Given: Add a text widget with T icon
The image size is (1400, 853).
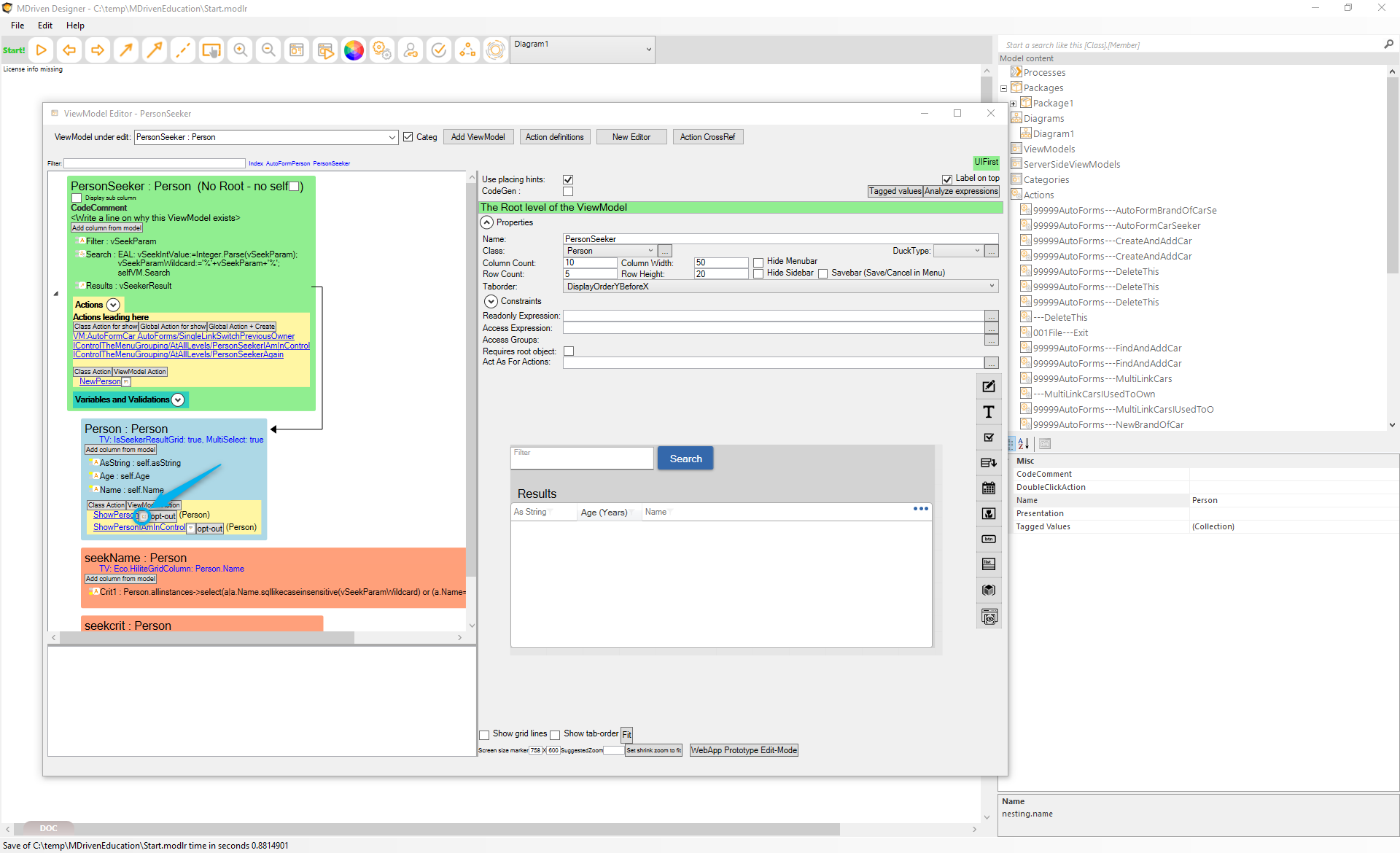Looking at the screenshot, I should [989, 412].
